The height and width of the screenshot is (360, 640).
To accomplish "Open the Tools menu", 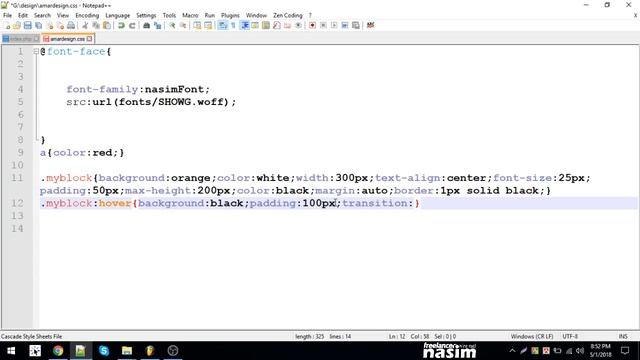I will pos(169,15).
